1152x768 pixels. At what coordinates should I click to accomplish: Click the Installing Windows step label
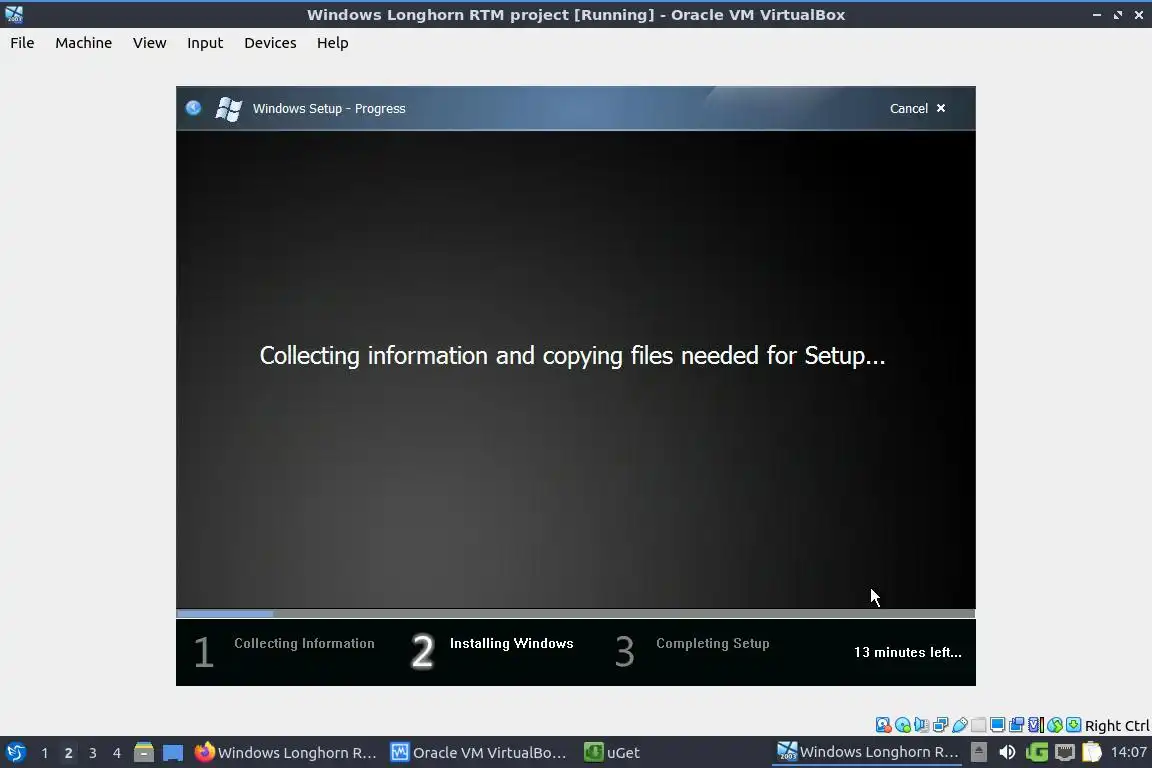click(x=511, y=643)
